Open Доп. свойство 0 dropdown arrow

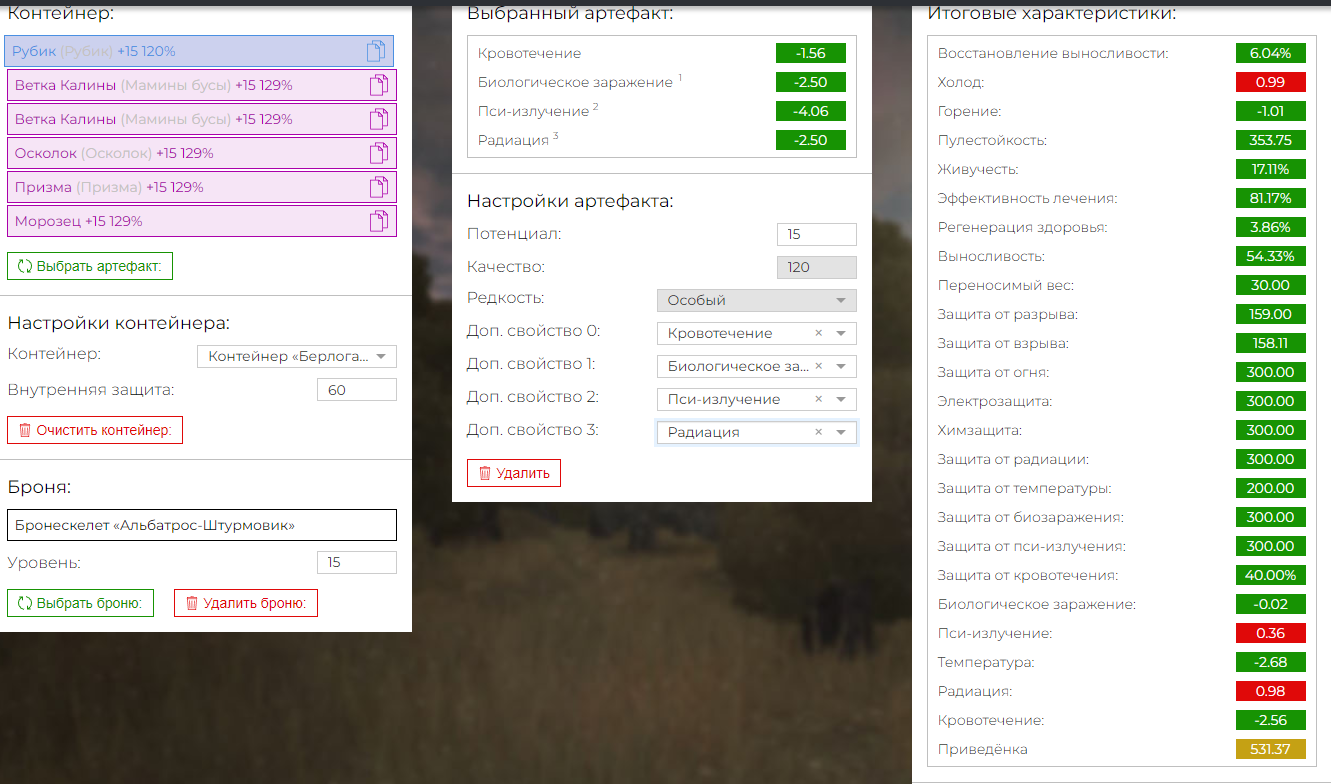pos(841,333)
